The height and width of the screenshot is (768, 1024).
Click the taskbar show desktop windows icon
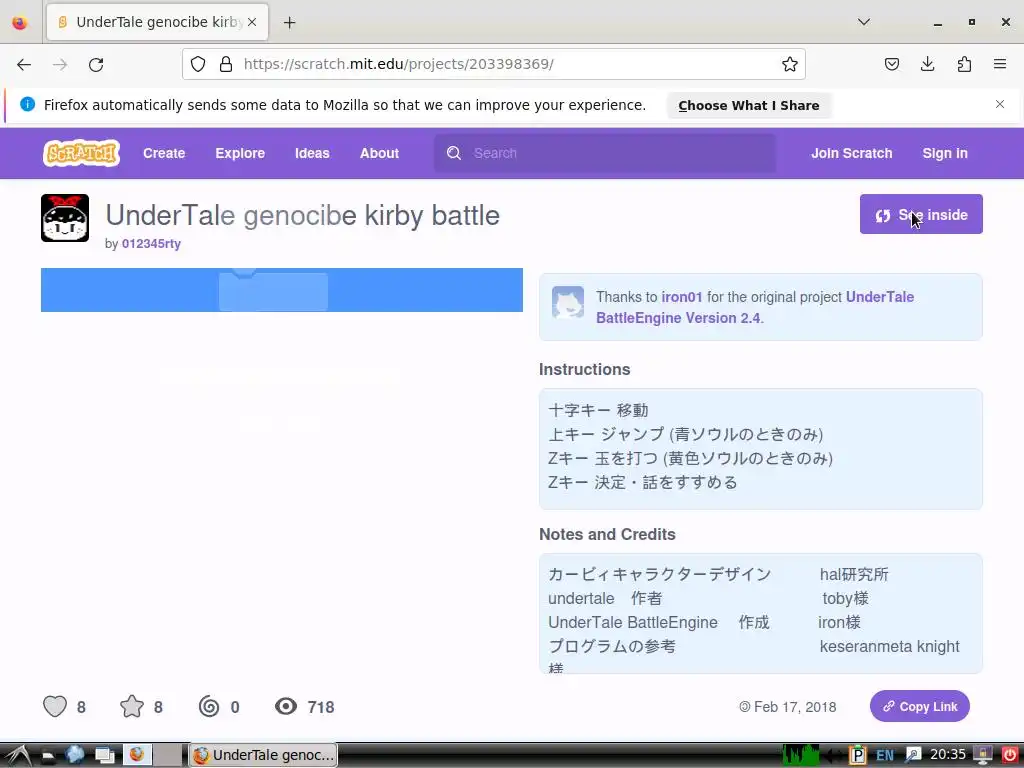[x=104, y=755]
